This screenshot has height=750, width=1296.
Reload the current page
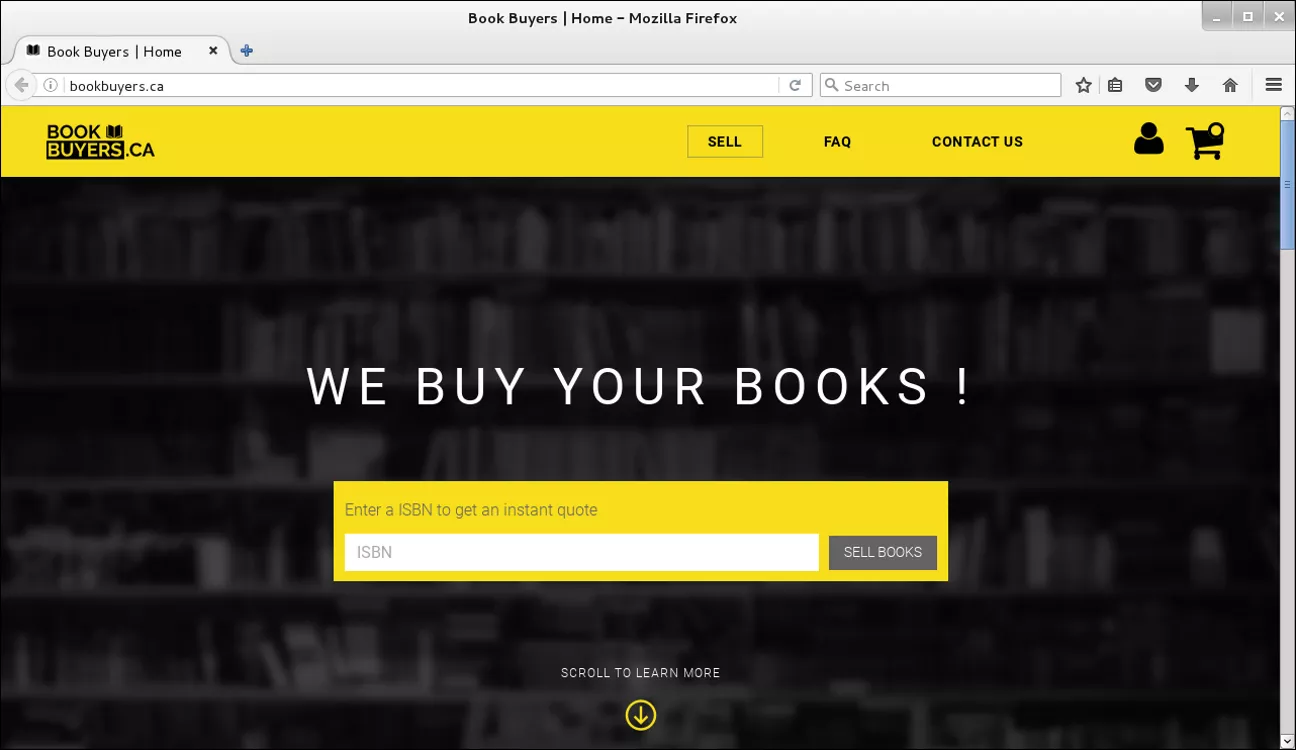tap(795, 85)
